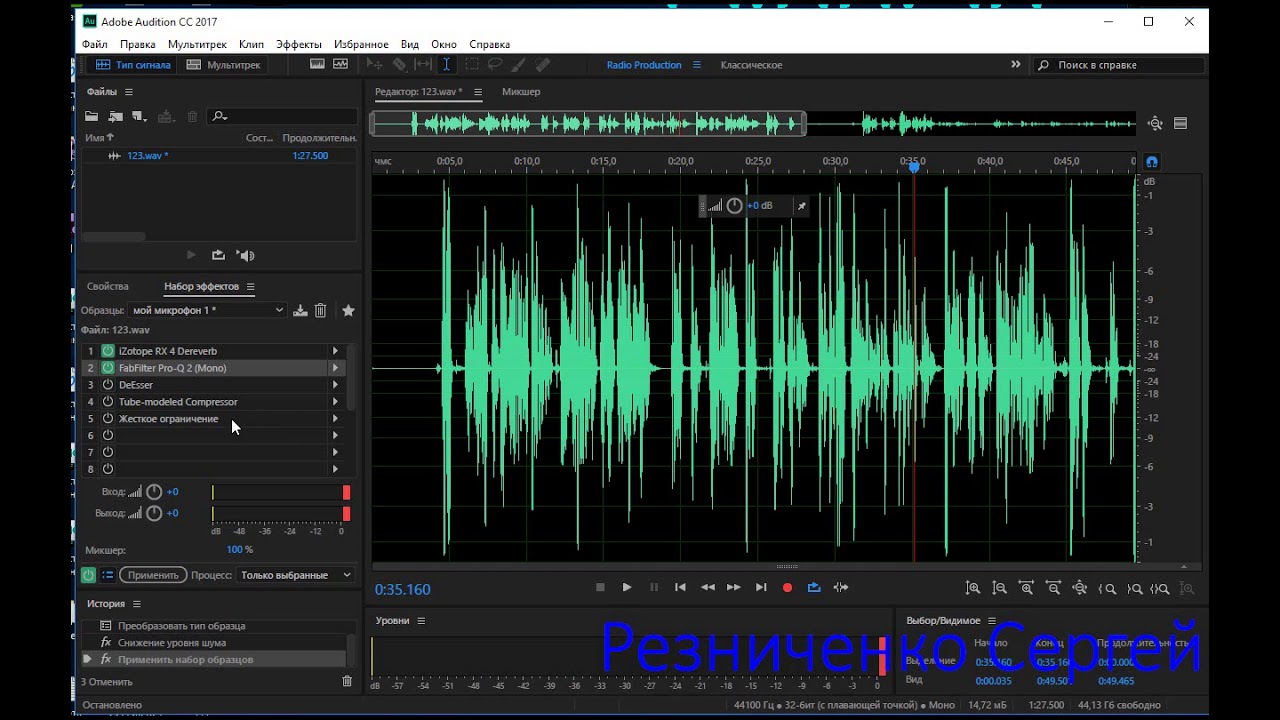Toggle power for iZotope RX 4 Dereverb
This screenshot has height=720, width=1280.
pyautogui.click(x=108, y=351)
